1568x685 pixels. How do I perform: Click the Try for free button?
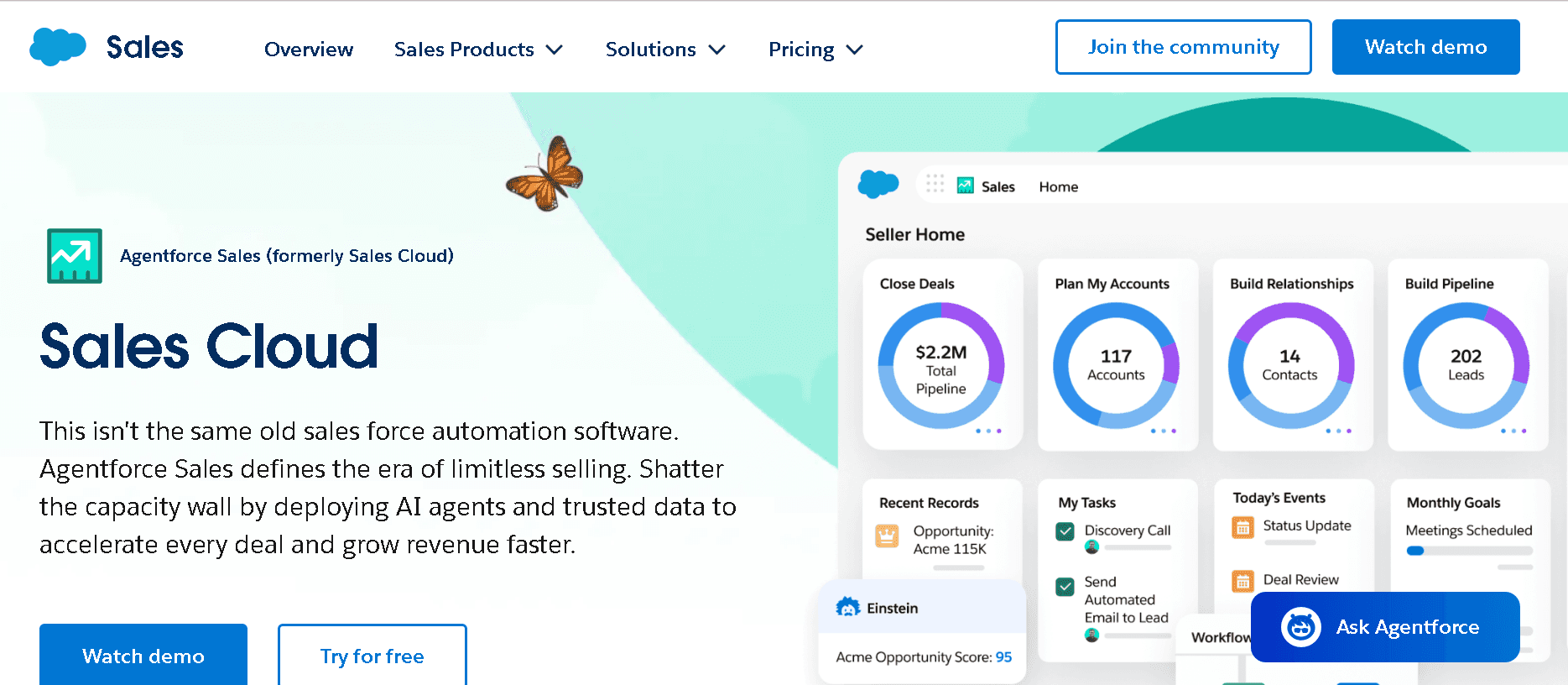(372, 655)
